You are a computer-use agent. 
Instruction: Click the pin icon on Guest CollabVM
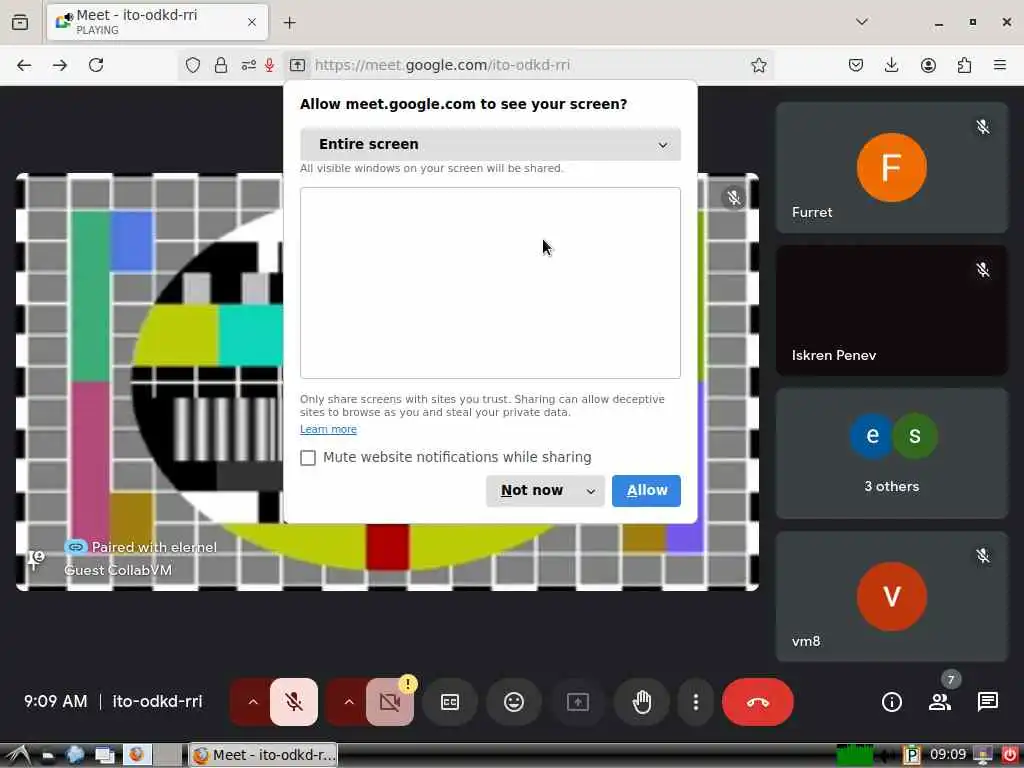click(36, 558)
